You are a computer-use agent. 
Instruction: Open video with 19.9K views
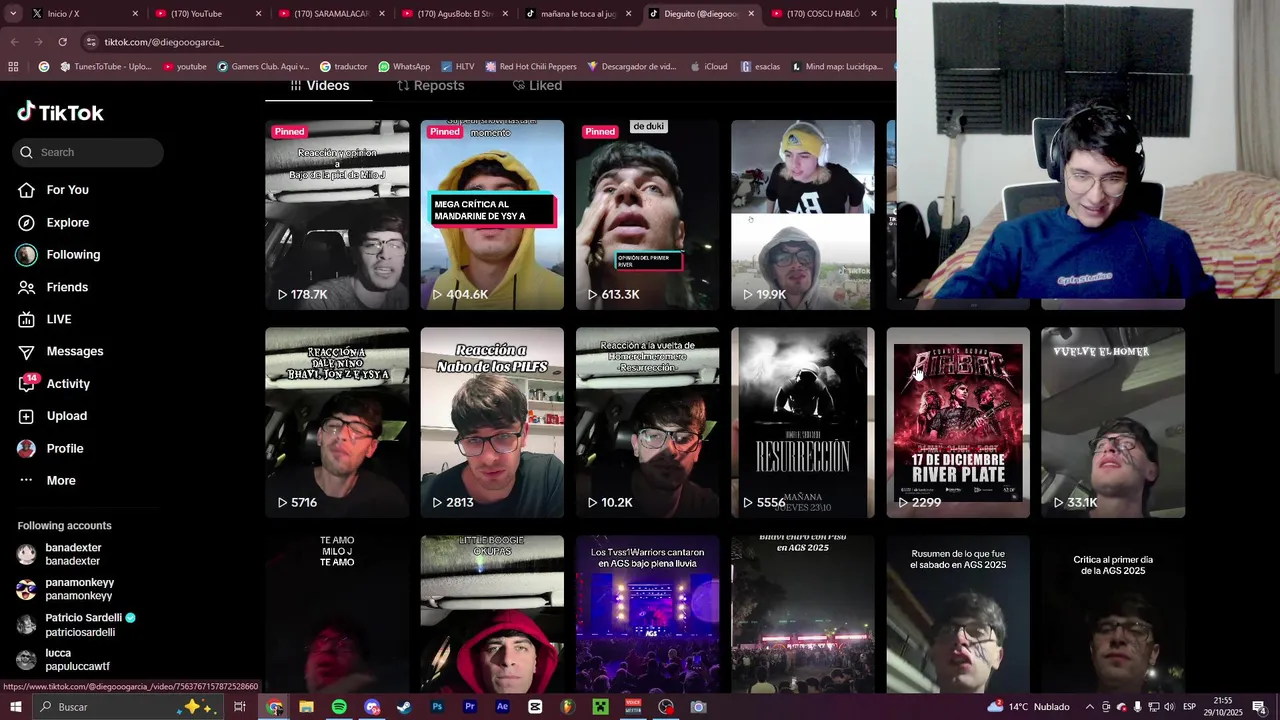coord(802,215)
